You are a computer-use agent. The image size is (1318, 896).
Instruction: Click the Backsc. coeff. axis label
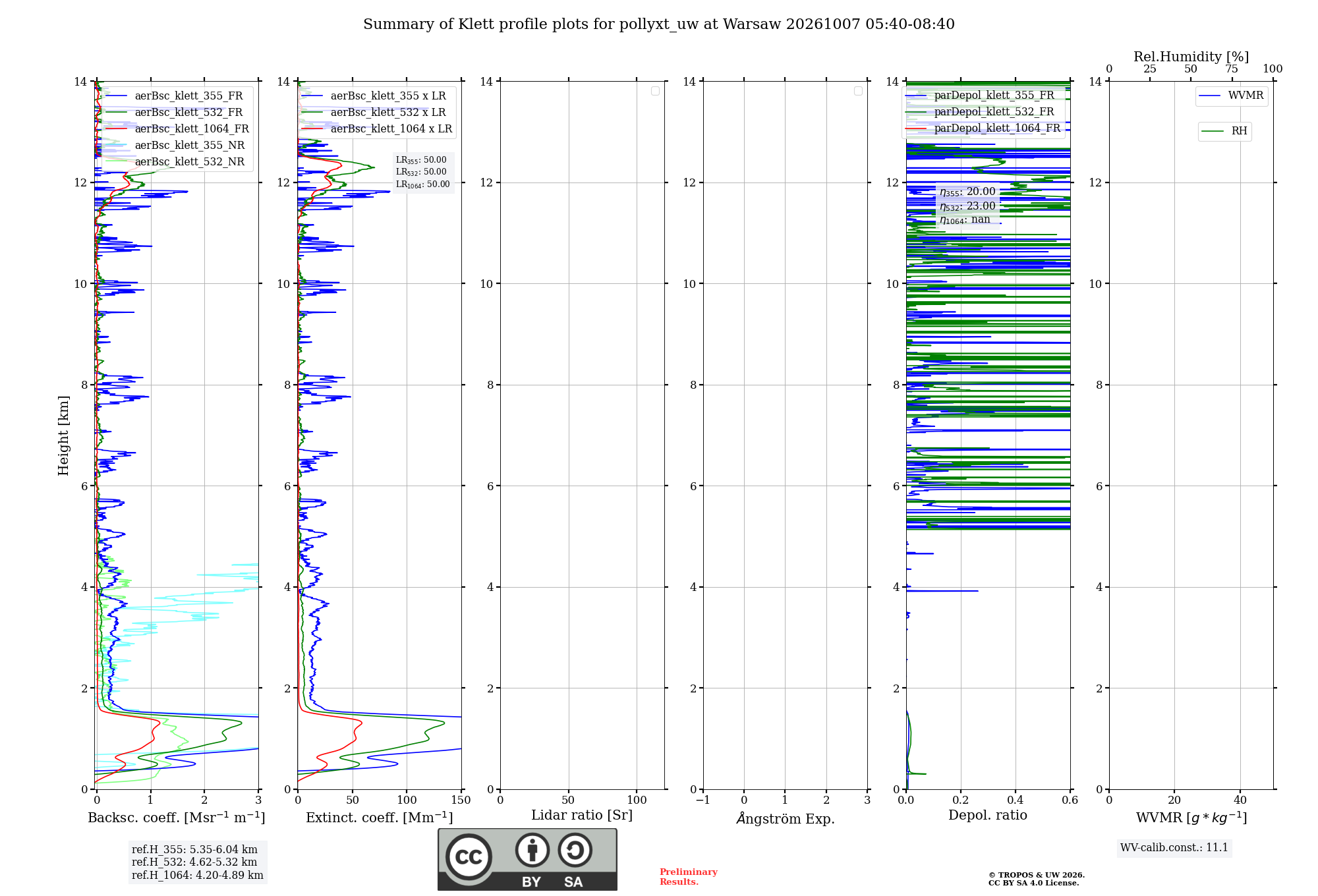[177, 818]
